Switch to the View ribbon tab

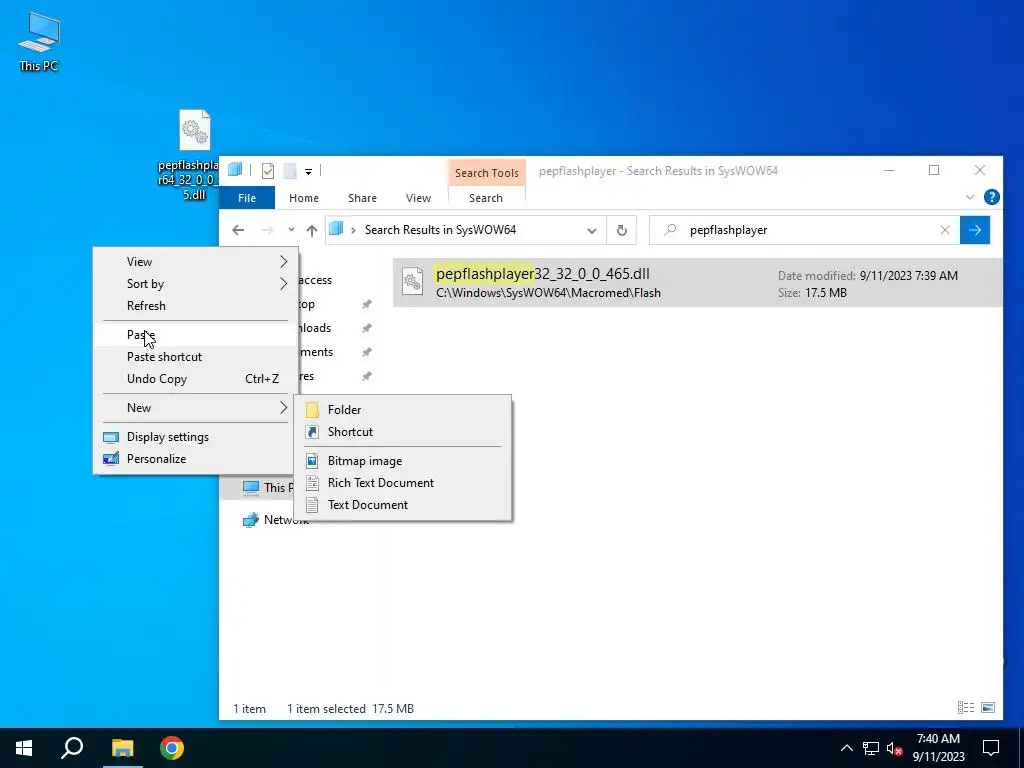418,198
